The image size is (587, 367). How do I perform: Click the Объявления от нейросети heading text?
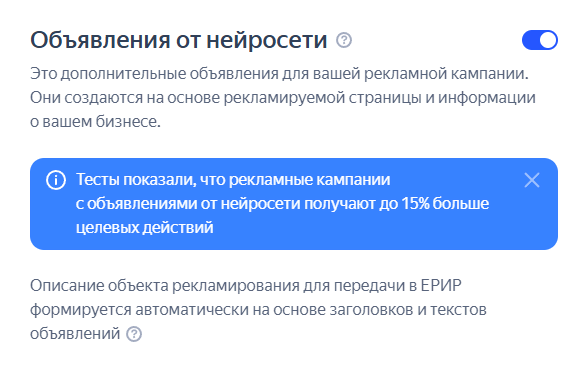point(179,40)
